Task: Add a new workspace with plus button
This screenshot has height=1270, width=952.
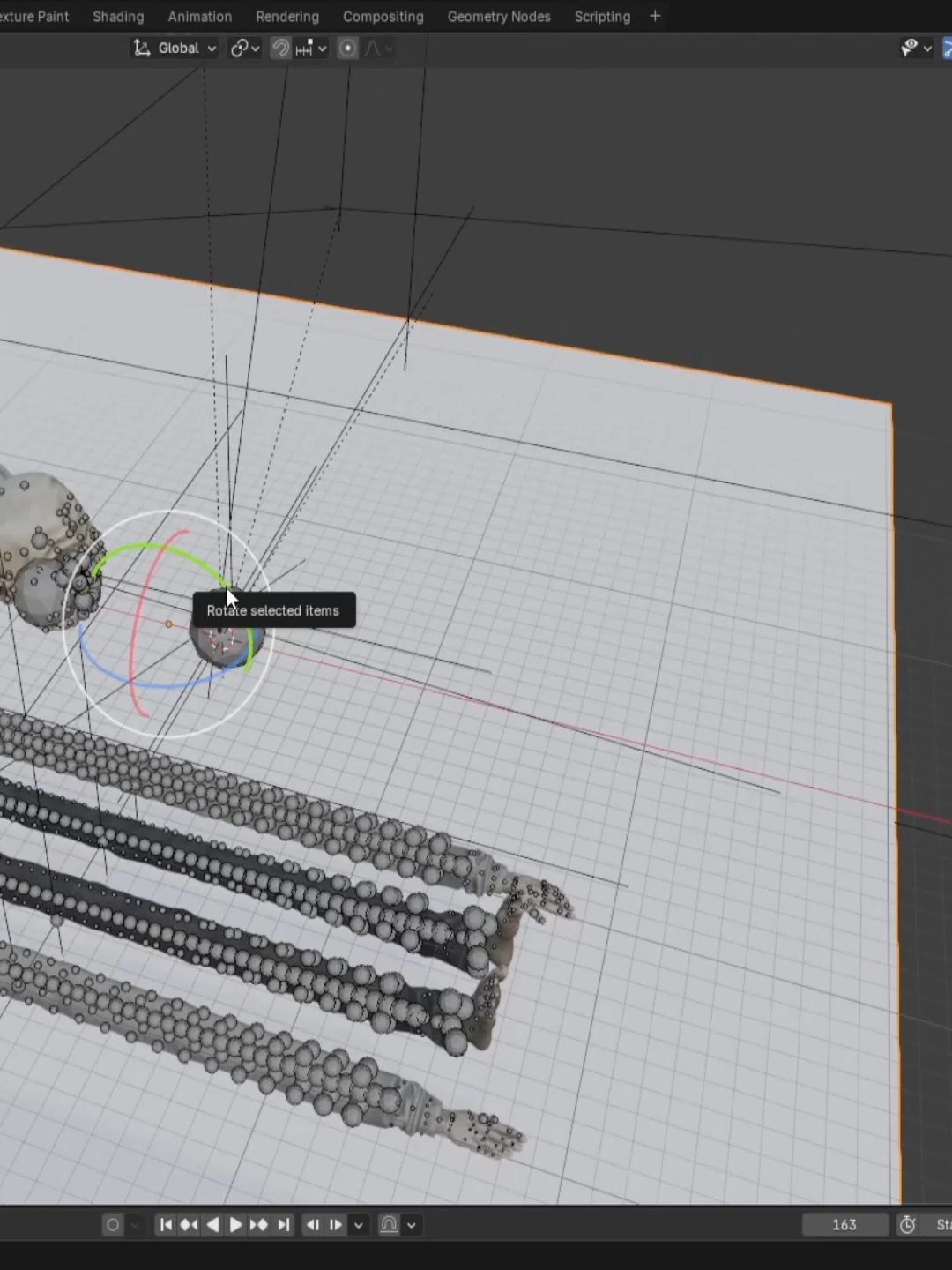Action: (655, 16)
